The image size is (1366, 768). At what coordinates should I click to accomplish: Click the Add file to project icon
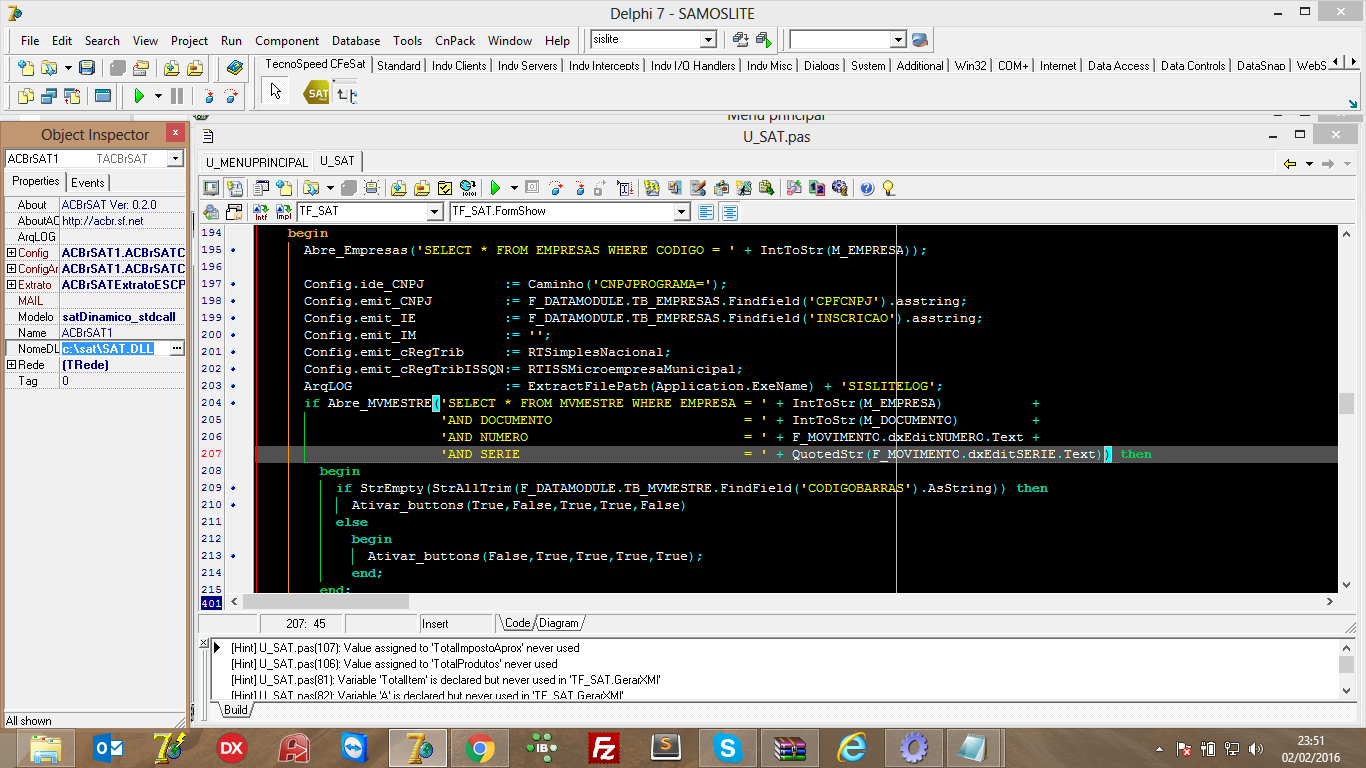171,67
